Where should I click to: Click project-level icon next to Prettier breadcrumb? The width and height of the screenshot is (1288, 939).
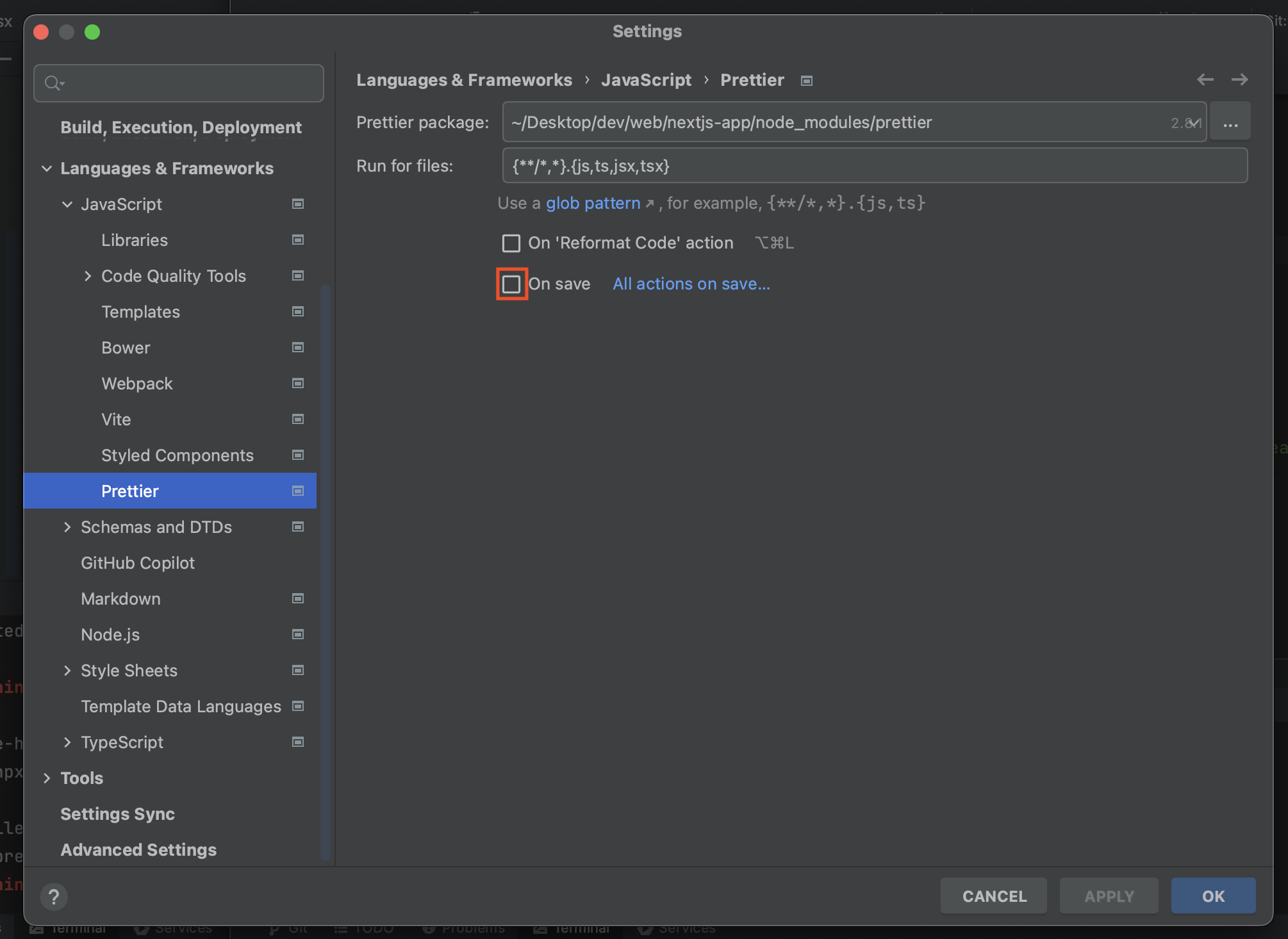(x=807, y=81)
